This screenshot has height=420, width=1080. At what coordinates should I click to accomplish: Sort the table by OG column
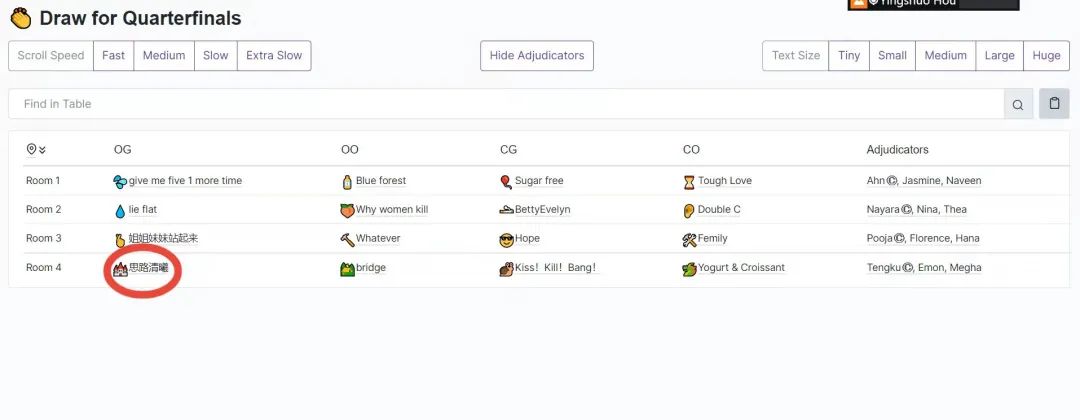pos(123,150)
